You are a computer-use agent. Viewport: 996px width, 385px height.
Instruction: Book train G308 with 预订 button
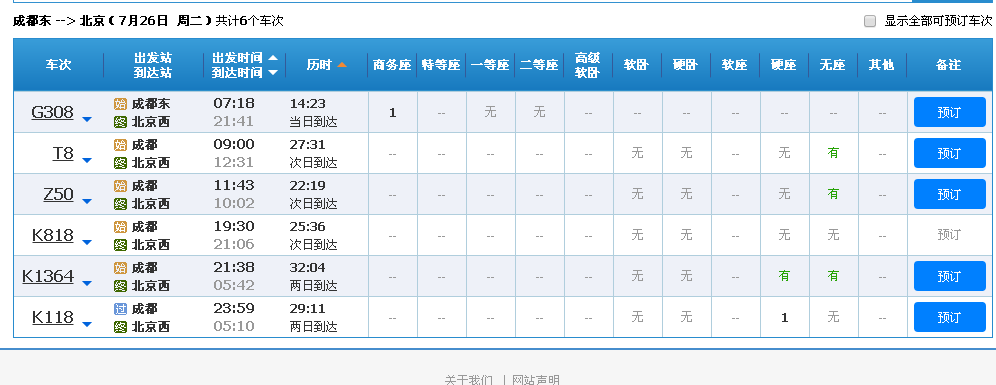[x=949, y=112]
